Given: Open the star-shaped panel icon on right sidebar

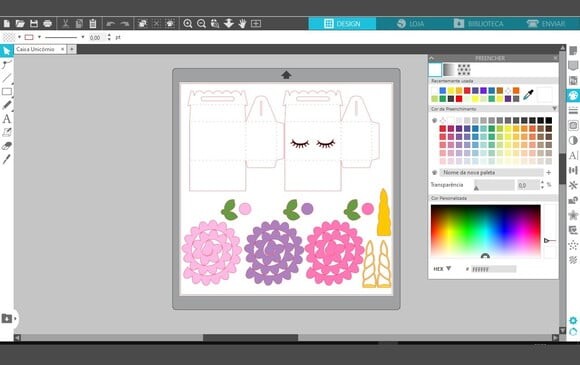Looking at the screenshot, I should (x=573, y=214).
